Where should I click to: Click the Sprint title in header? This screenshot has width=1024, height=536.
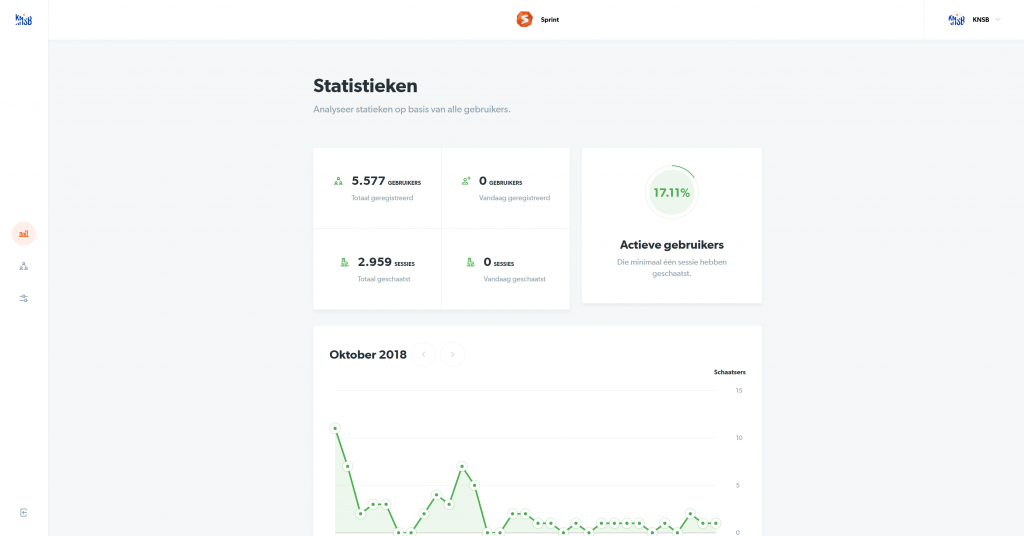pos(550,19)
